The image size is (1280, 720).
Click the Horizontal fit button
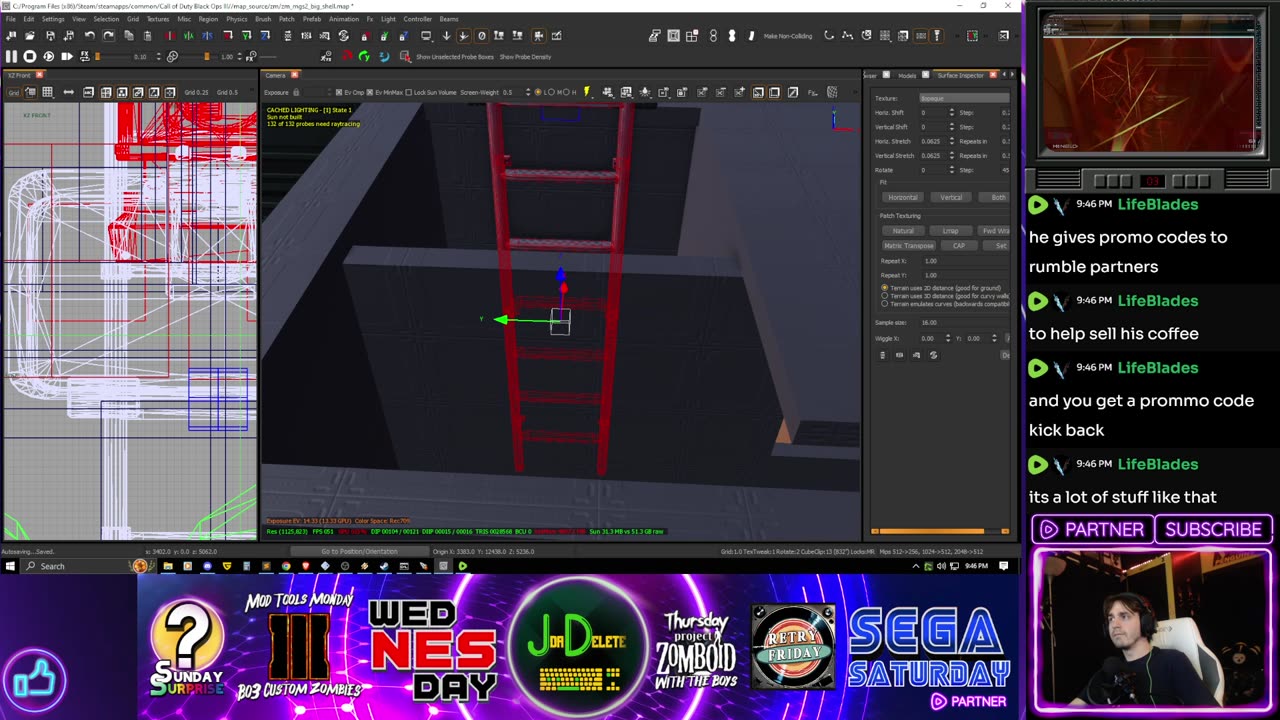[903, 197]
